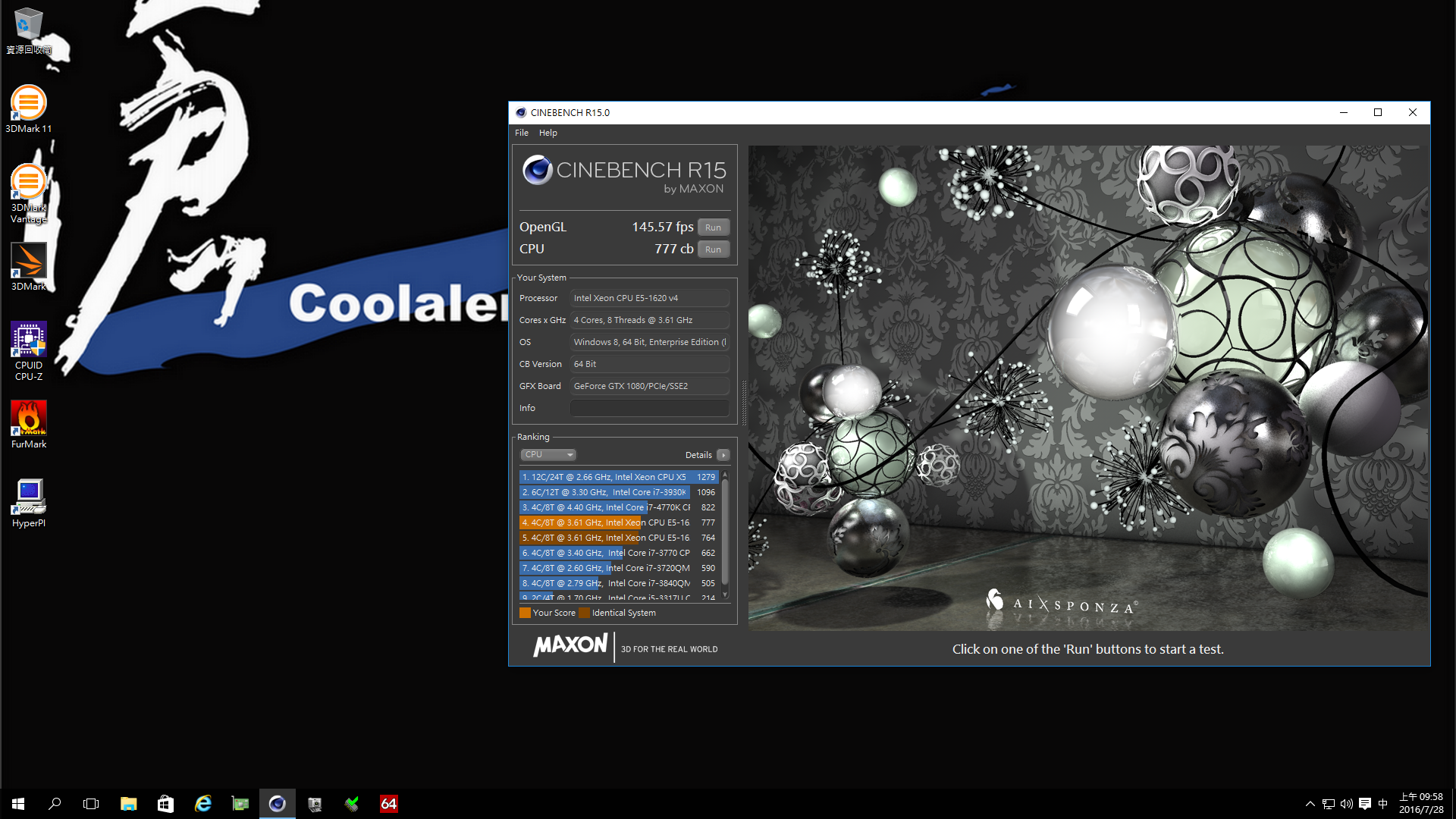Viewport: 1456px width, 819px height.
Task: Open the Action Center notifications icon
Action: coord(1364,804)
